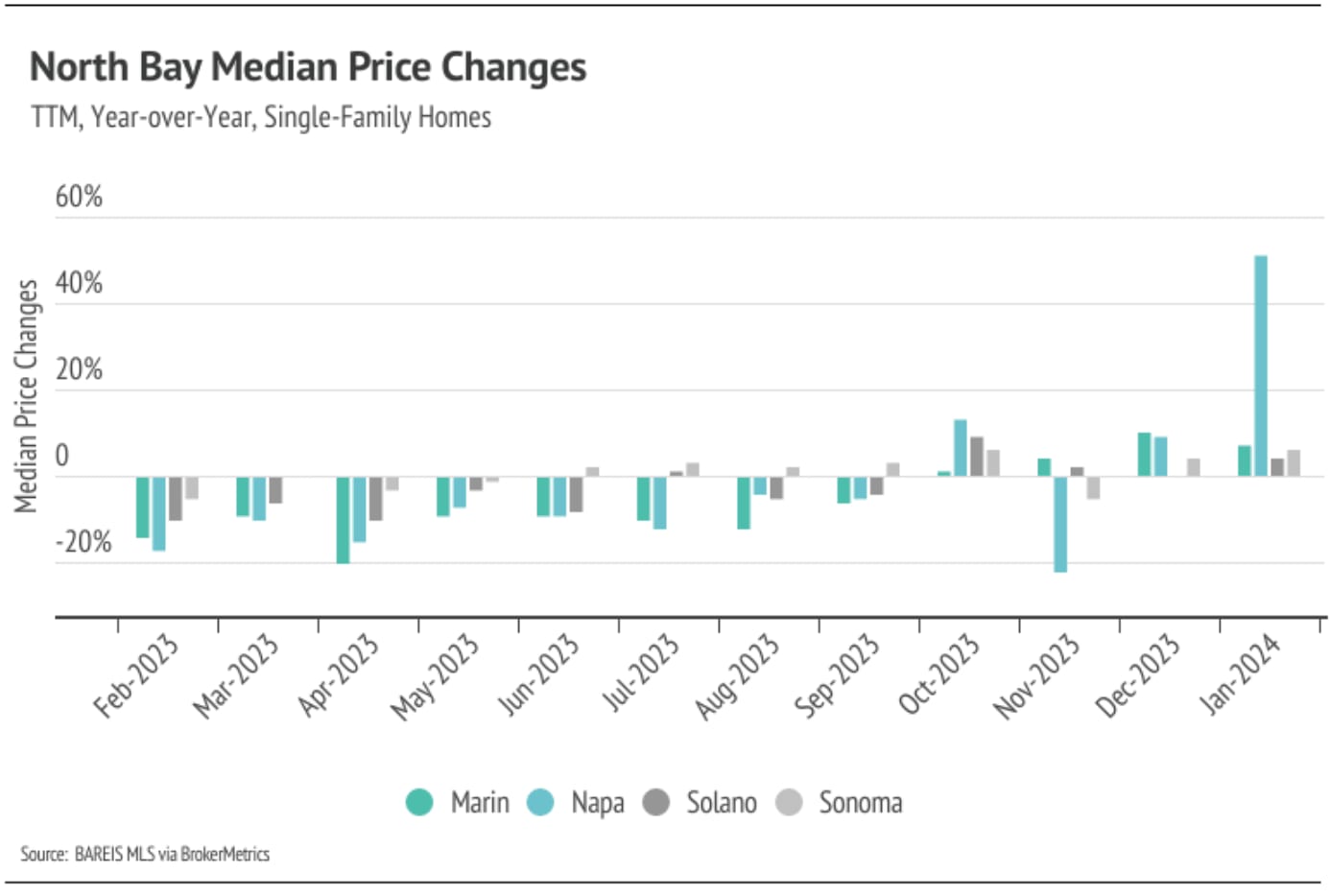Click the Napa blue legend circle

[540, 802]
